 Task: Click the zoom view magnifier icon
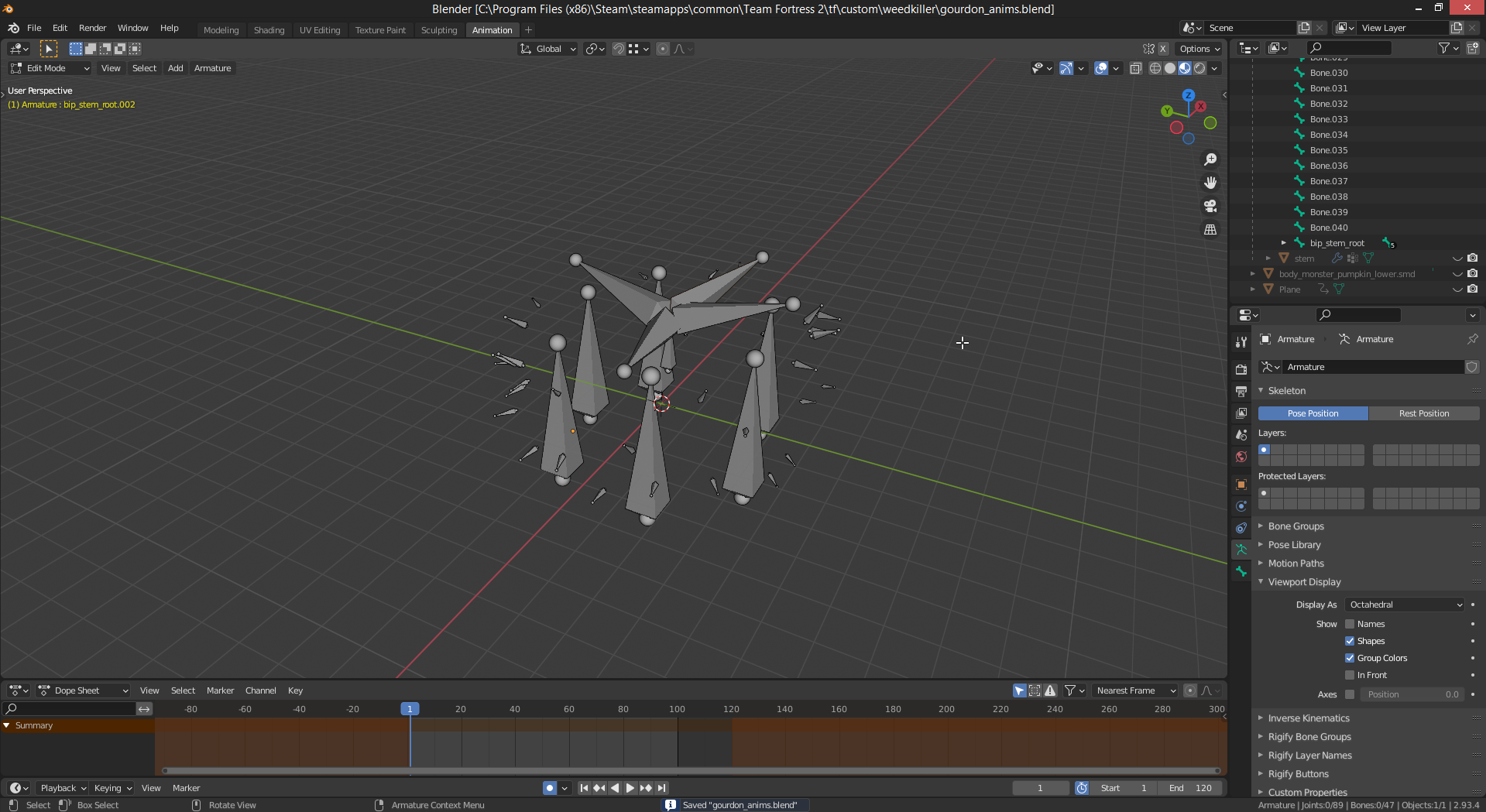pyautogui.click(x=1210, y=159)
